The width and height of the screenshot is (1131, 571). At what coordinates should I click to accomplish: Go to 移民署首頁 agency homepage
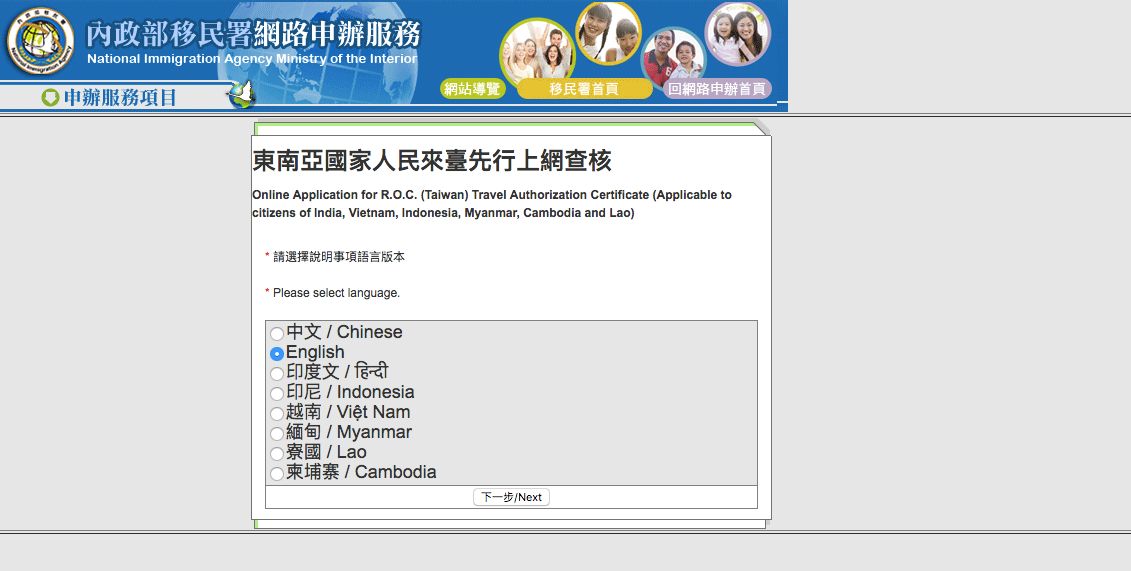(584, 89)
